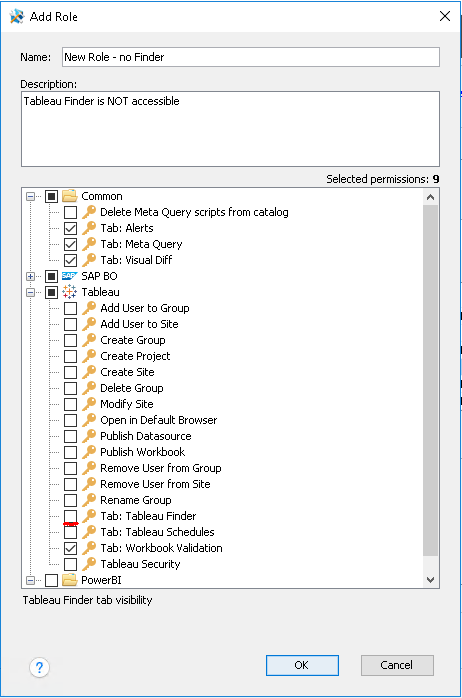Click key icon beside Tableau Security
The height and width of the screenshot is (698, 462).
(x=89, y=564)
